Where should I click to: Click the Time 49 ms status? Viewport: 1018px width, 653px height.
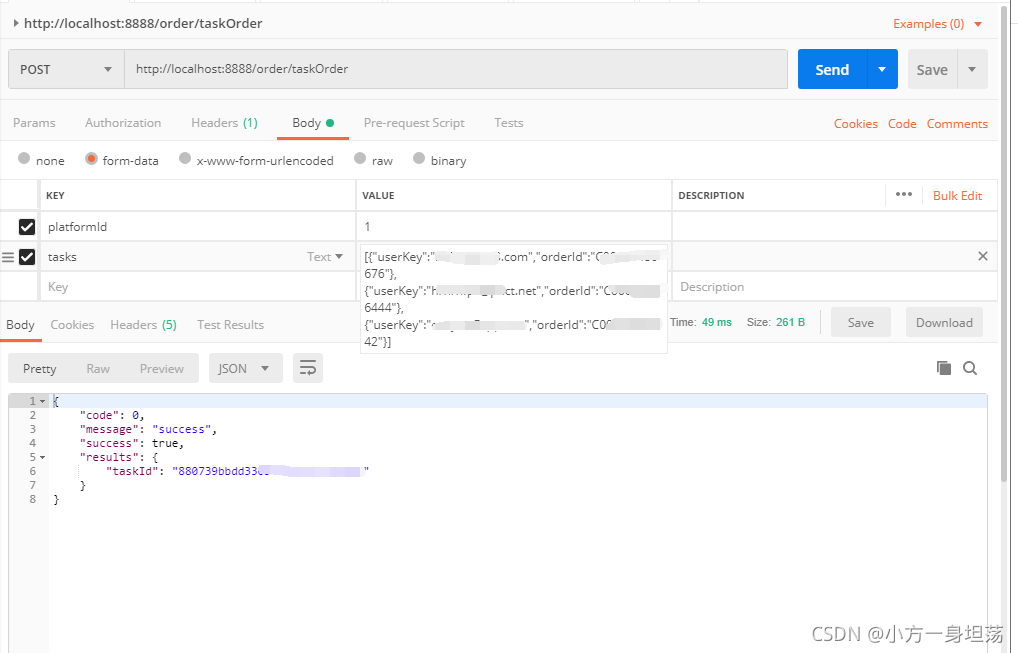701,322
